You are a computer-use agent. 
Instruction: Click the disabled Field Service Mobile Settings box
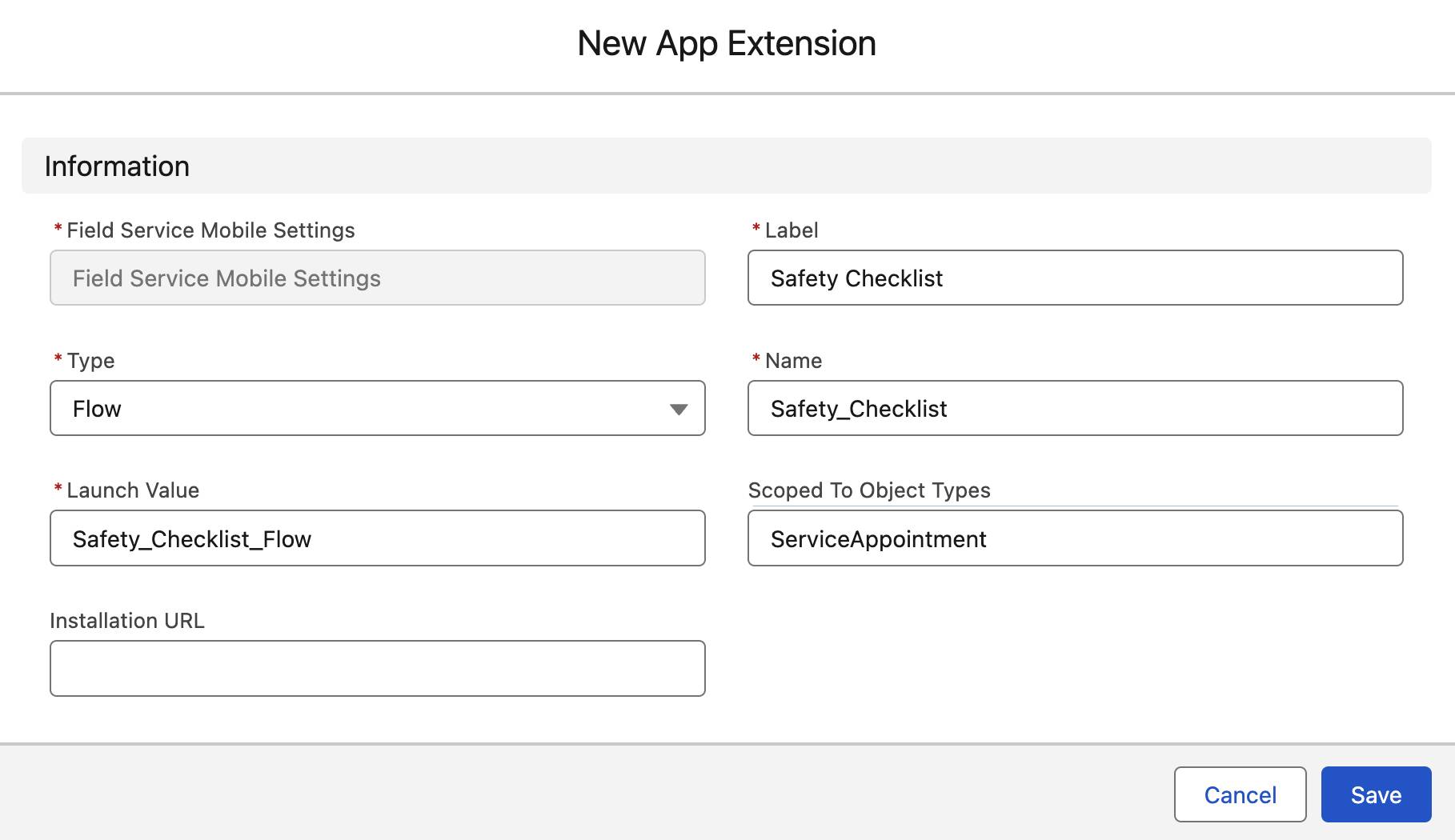click(x=378, y=278)
